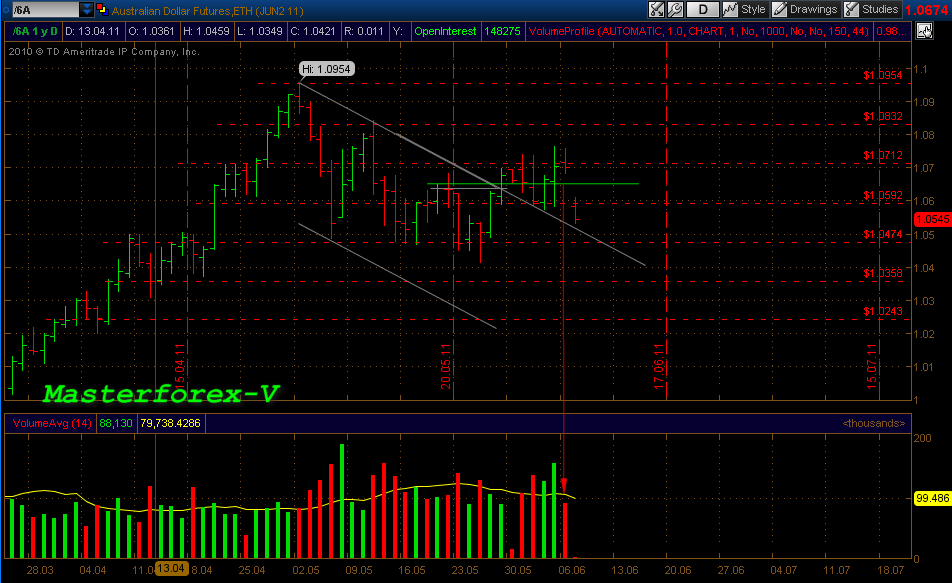Click the $1.0832 level label
This screenshot has width=952, height=583.
click(883, 116)
